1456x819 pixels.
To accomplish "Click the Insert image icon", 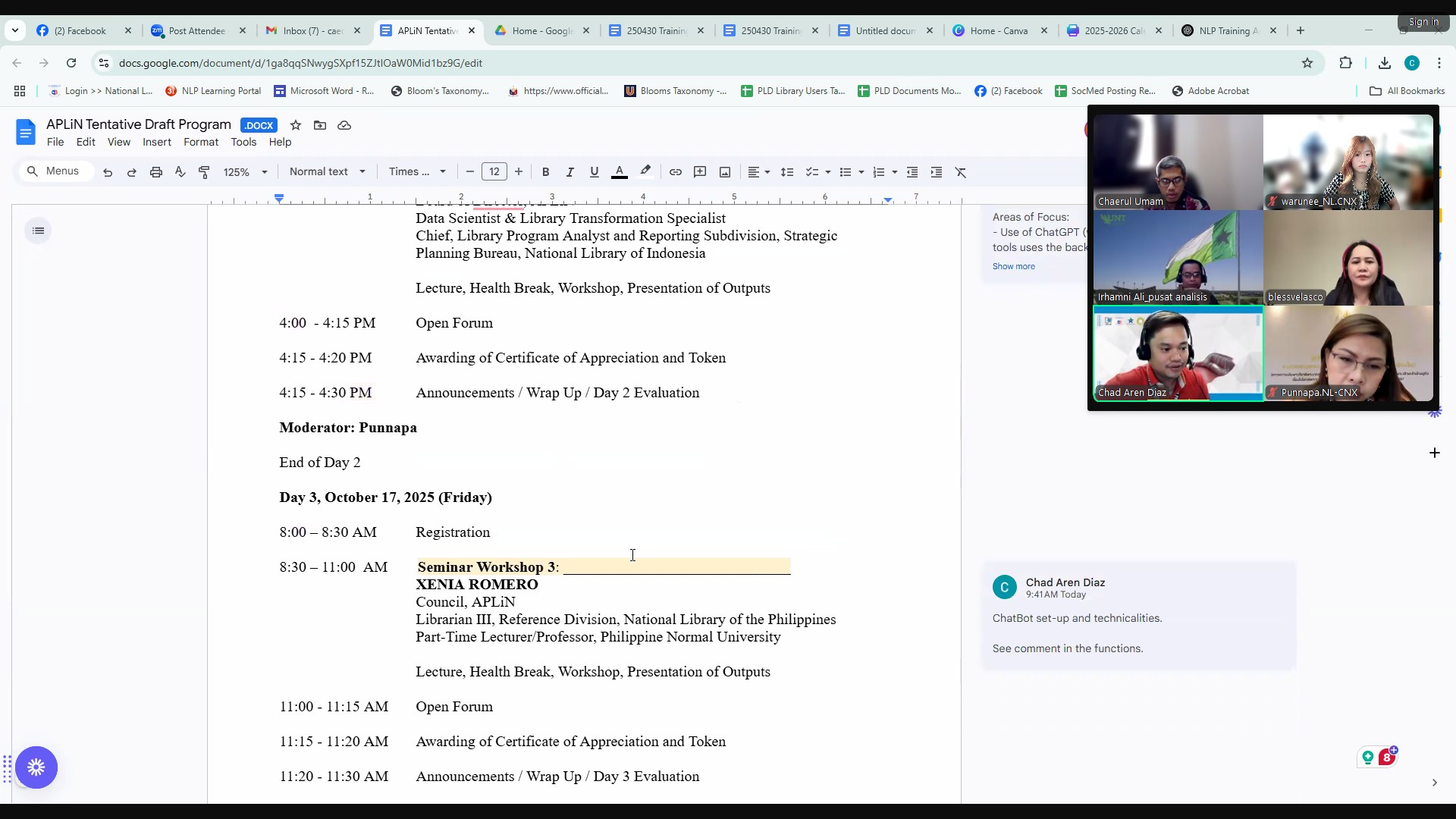I will click(725, 172).
